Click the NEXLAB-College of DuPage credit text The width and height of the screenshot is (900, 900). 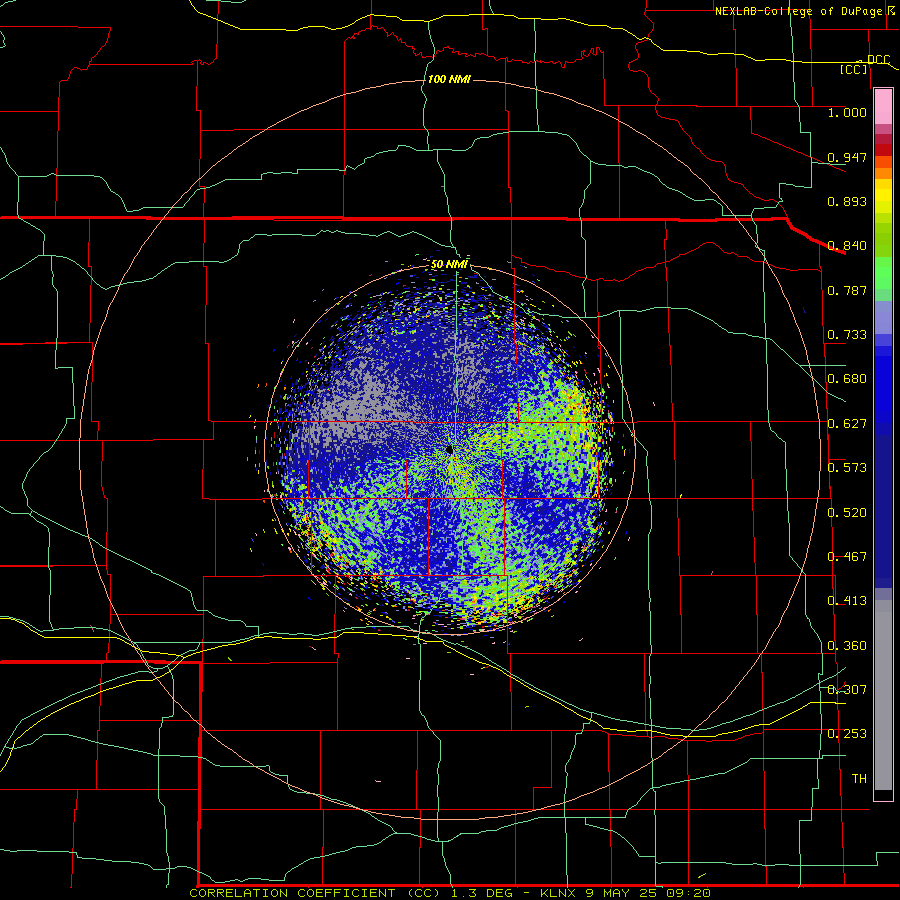click(800, 11)
